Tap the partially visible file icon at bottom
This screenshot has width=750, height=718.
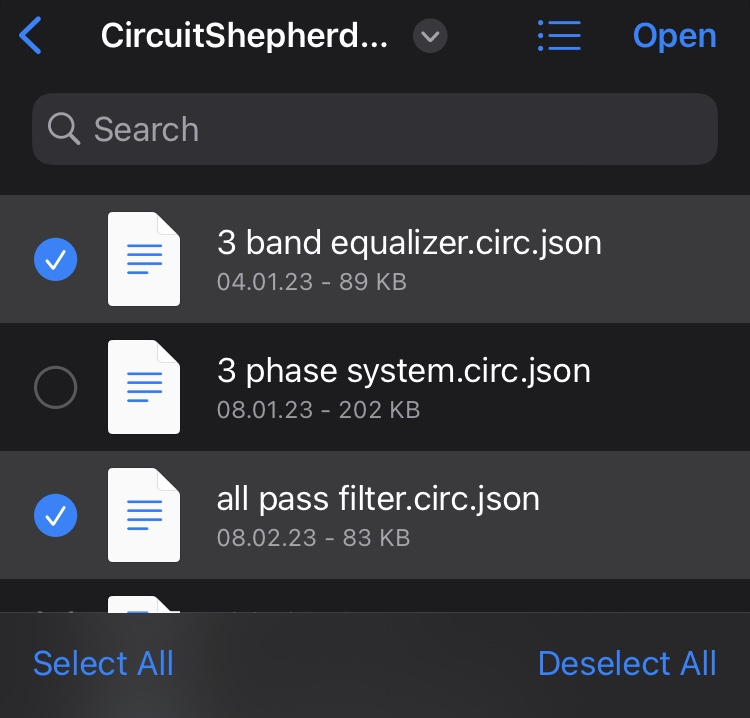144,604
